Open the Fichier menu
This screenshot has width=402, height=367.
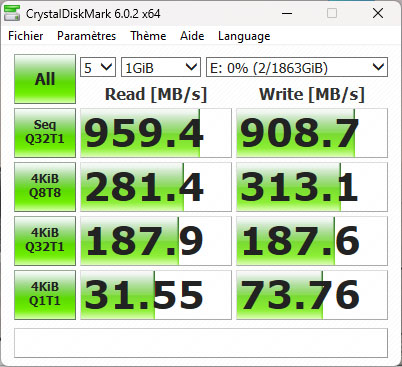(26, 36)
